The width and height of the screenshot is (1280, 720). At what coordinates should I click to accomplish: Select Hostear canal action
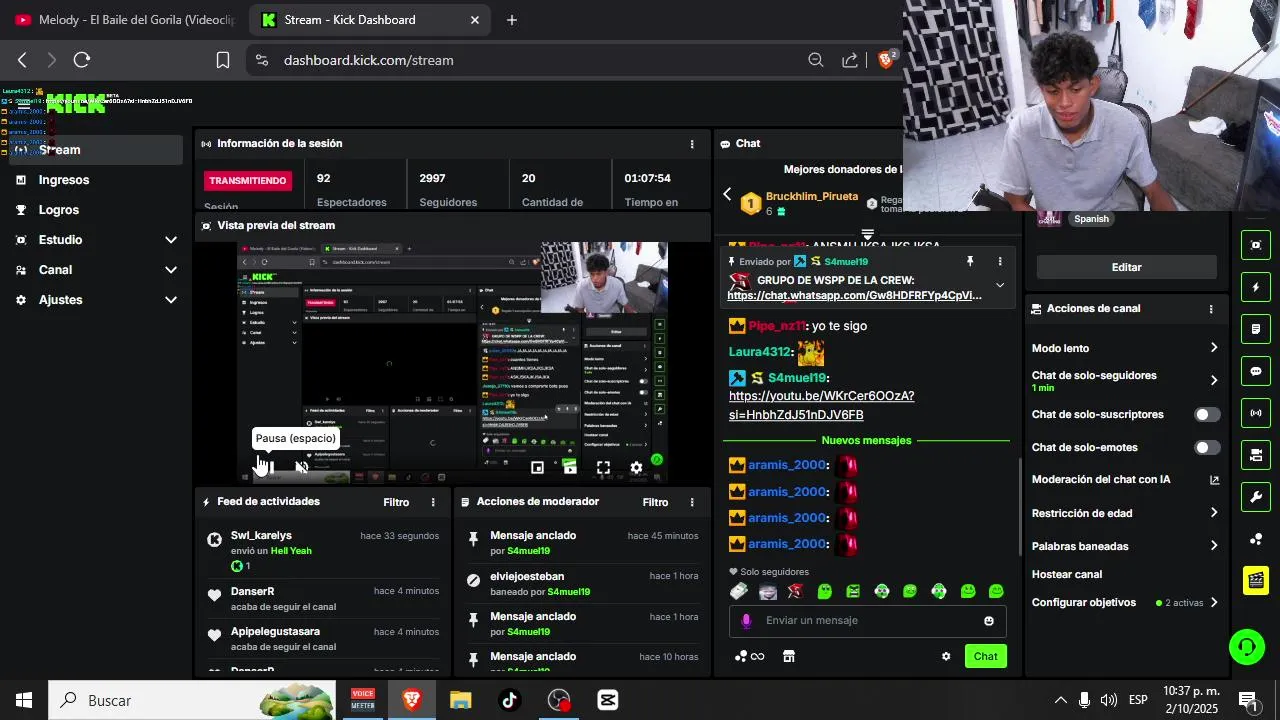[1067, 575]
